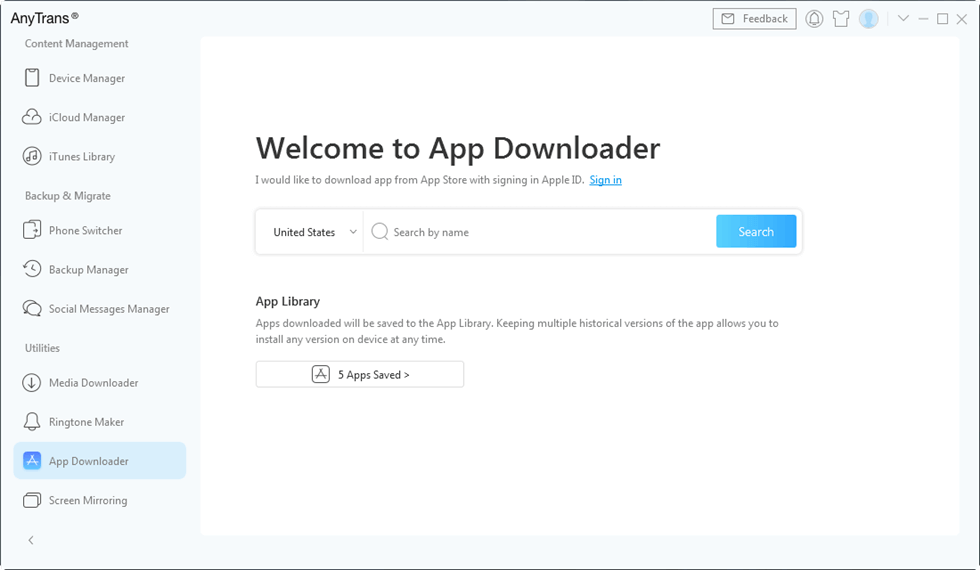This screenshot has height=570, width=980.
Task: Click the Feedback button label
Action: 765,19
